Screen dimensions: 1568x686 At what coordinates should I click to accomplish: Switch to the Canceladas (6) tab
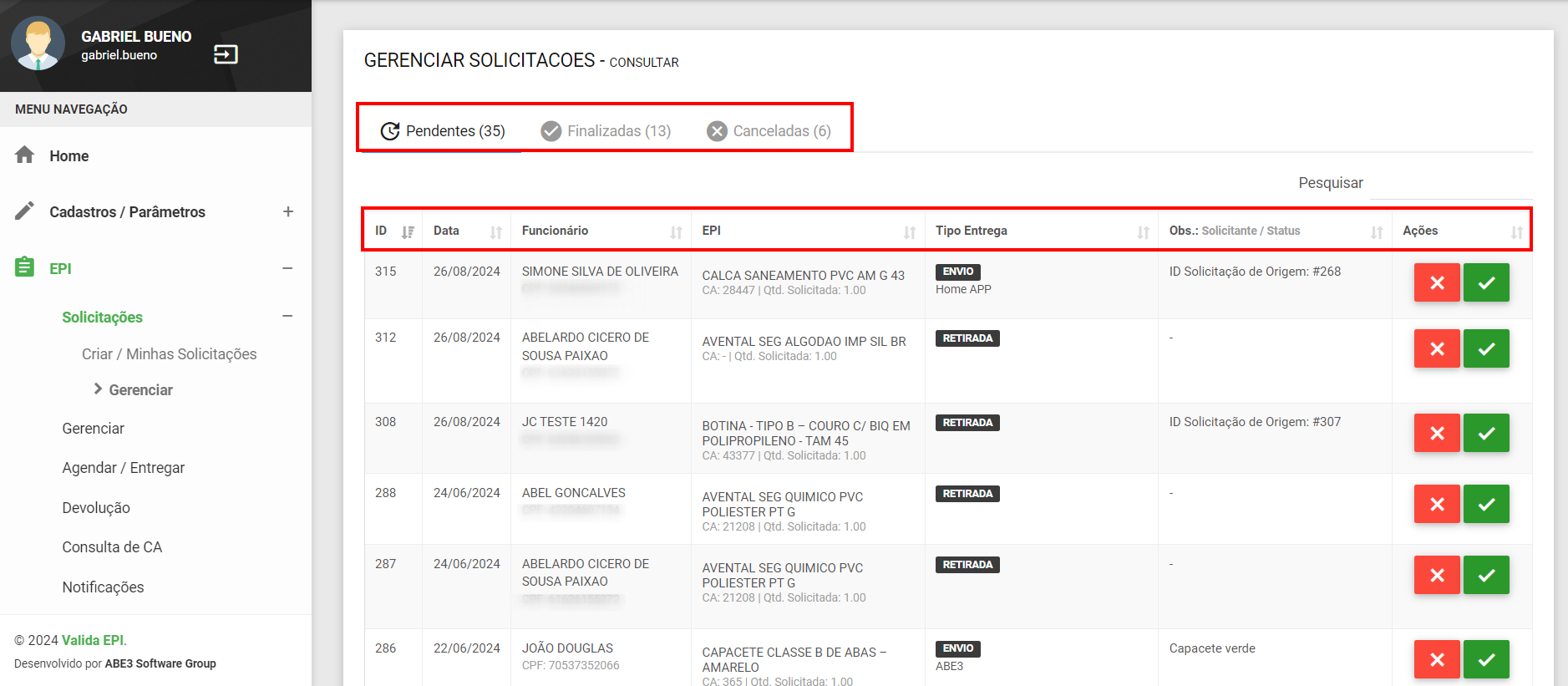tap(769, 131)
